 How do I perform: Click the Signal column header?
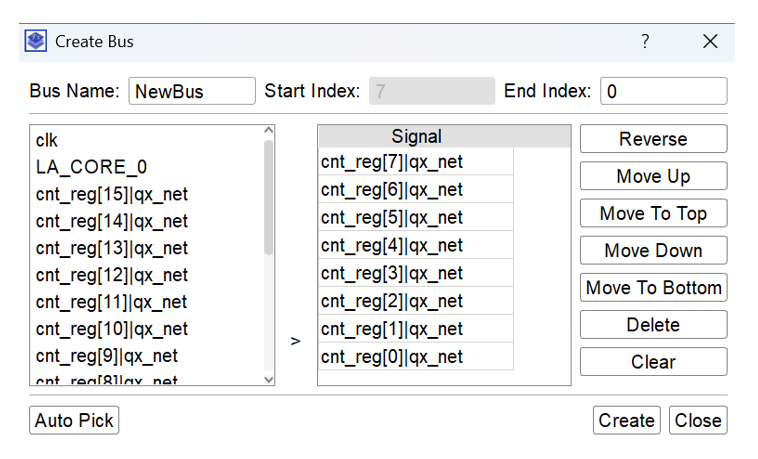pyautogui.click(x=416, y=137)
